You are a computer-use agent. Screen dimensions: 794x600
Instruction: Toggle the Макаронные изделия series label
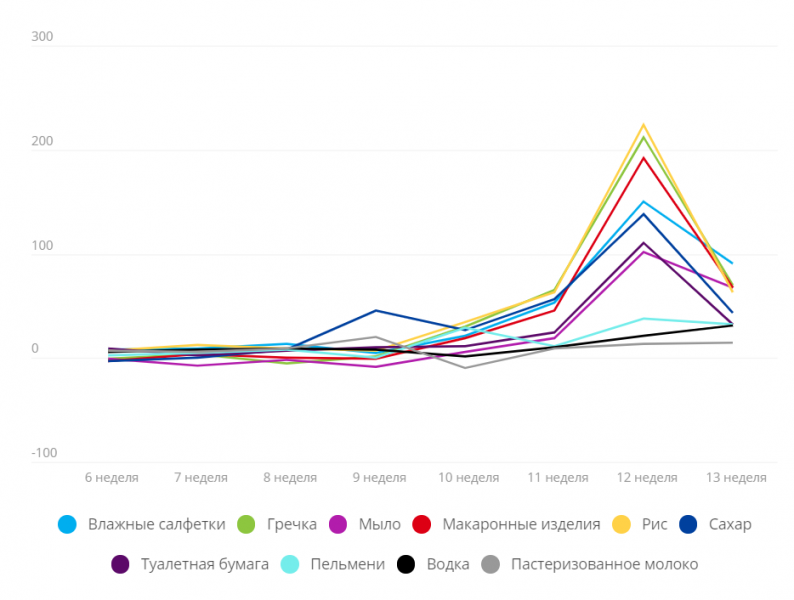point(521,524)
